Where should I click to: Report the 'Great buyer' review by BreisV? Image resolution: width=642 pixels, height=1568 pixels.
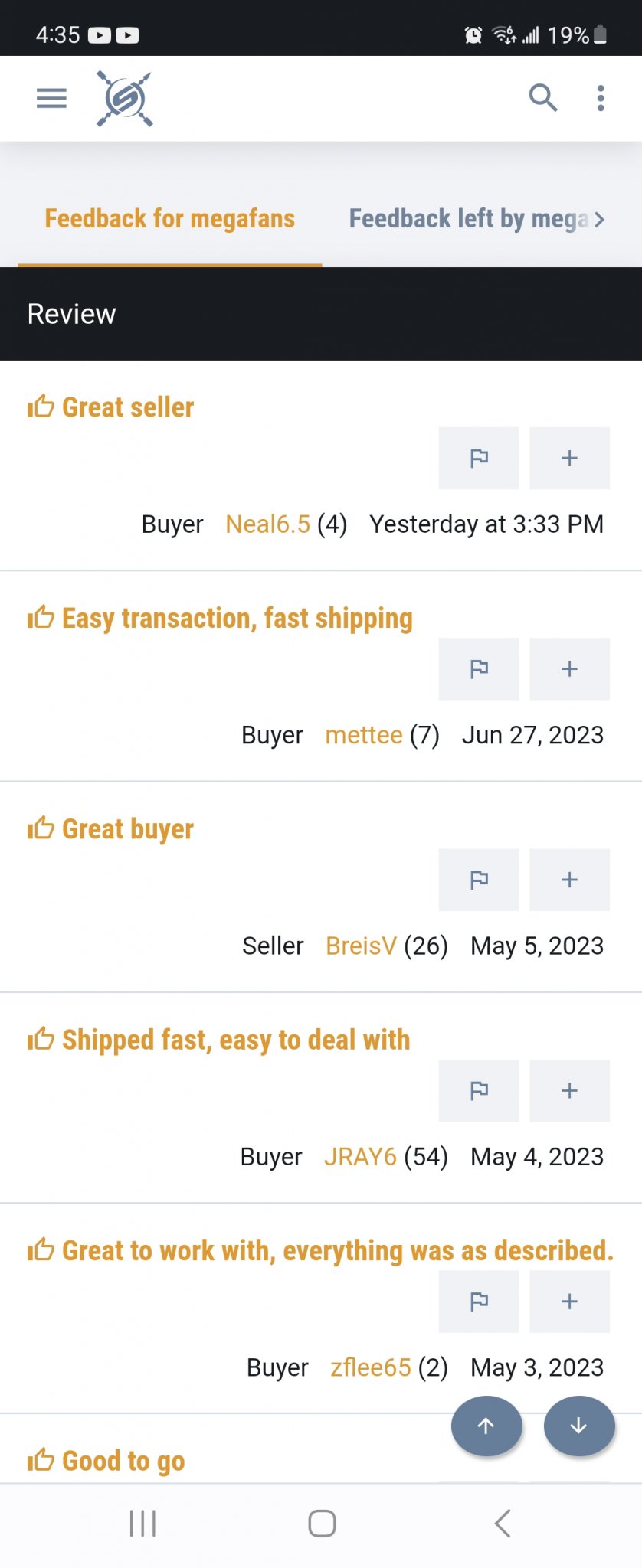479,880
